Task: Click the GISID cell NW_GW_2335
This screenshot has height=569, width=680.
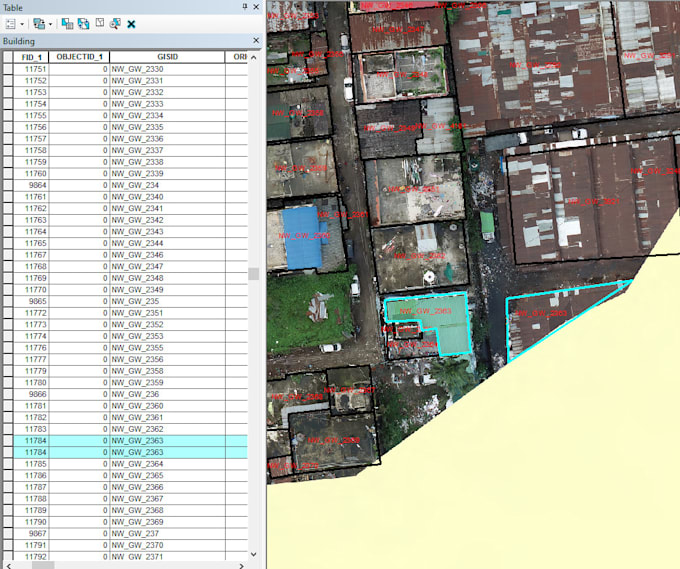Action: click(x=167, y=127)
